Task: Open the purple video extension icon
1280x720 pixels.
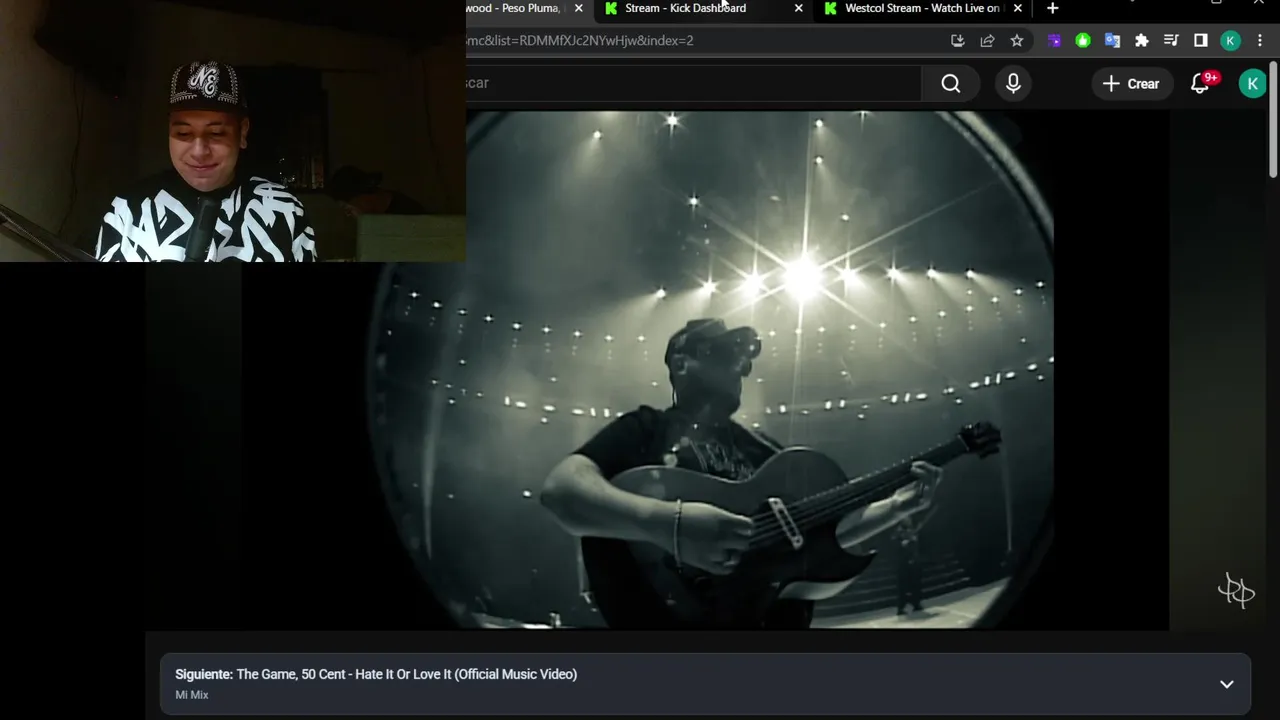Action: [1054, 40]
